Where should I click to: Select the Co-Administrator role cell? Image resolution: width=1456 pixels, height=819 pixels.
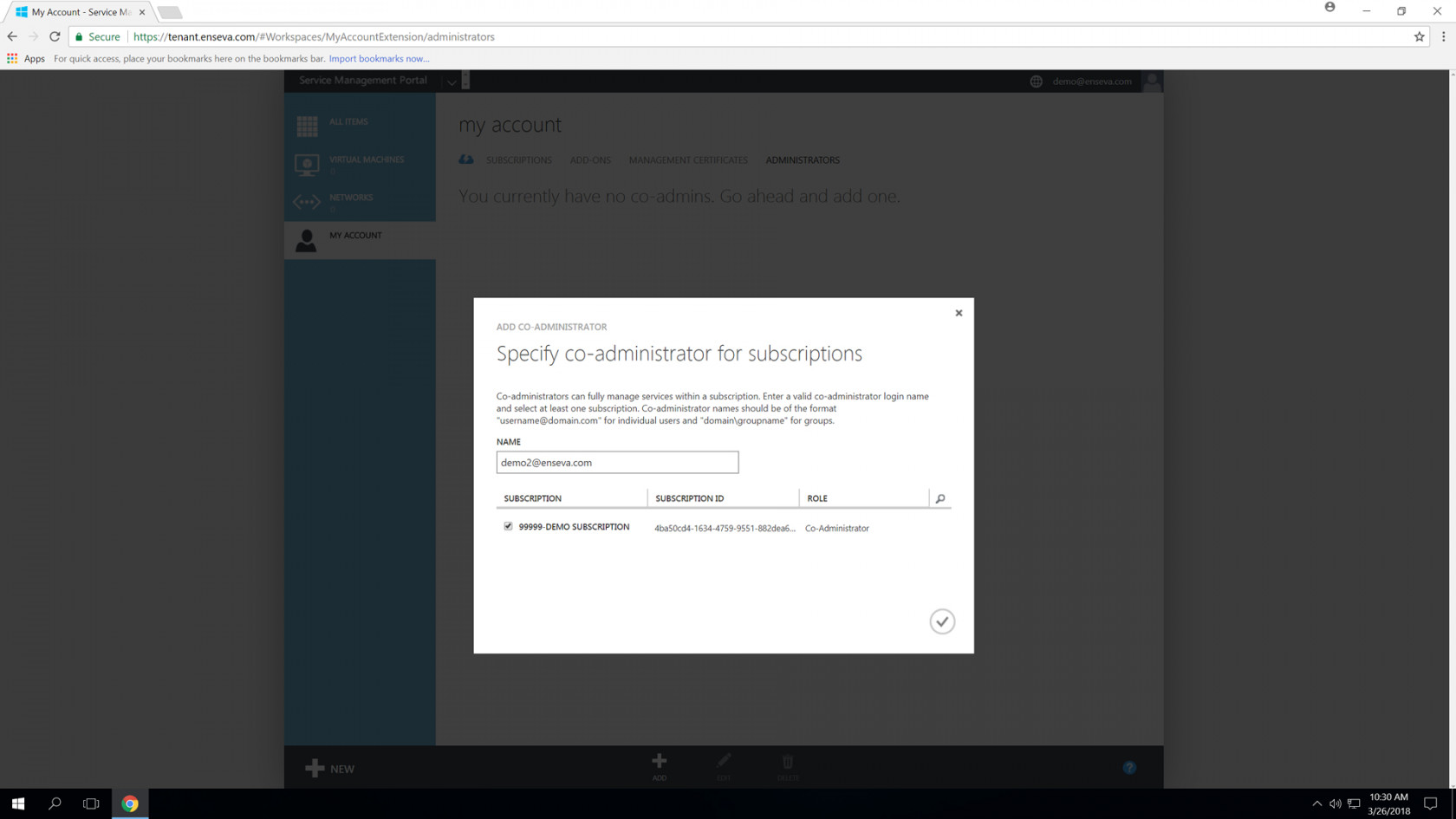tap(836, 528)
